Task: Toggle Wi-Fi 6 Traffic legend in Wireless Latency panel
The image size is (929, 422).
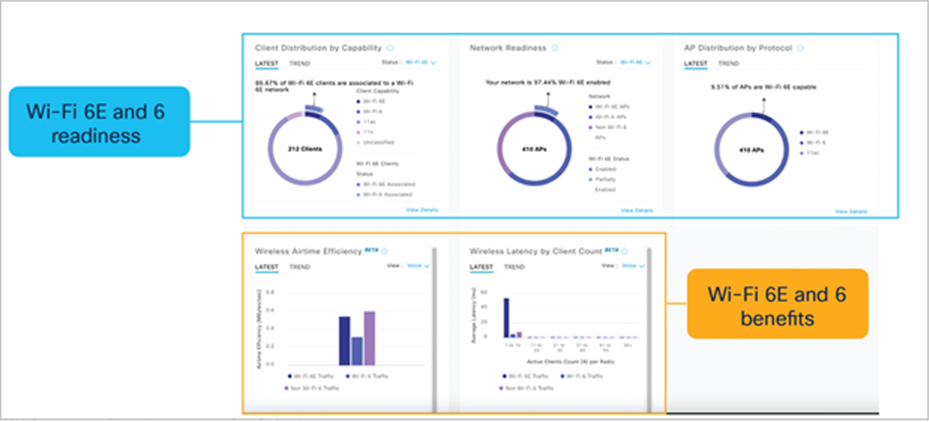Action: coord(580,376)
